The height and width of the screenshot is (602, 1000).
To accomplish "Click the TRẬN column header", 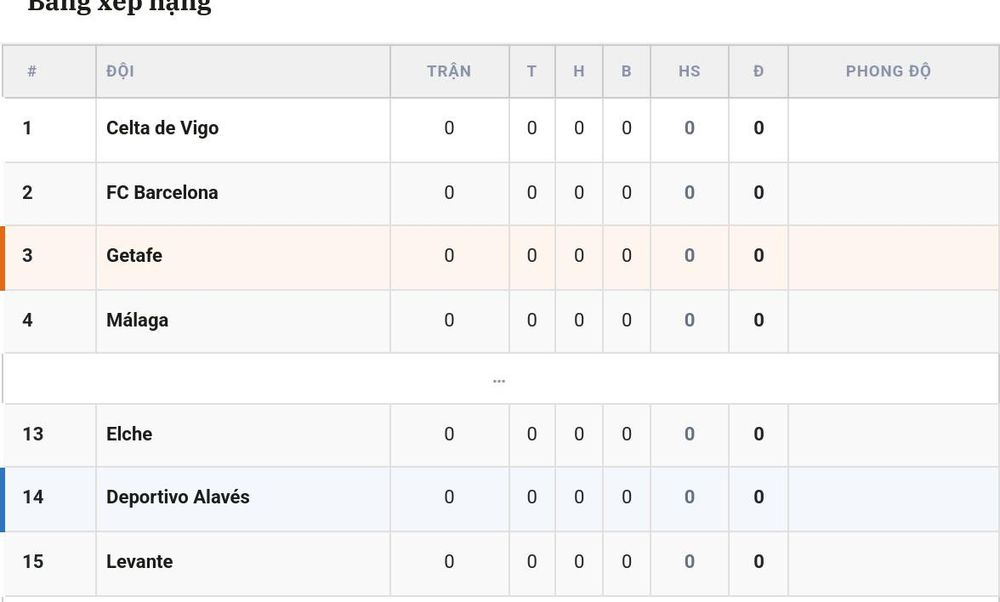I will click(x=449, y=71).
